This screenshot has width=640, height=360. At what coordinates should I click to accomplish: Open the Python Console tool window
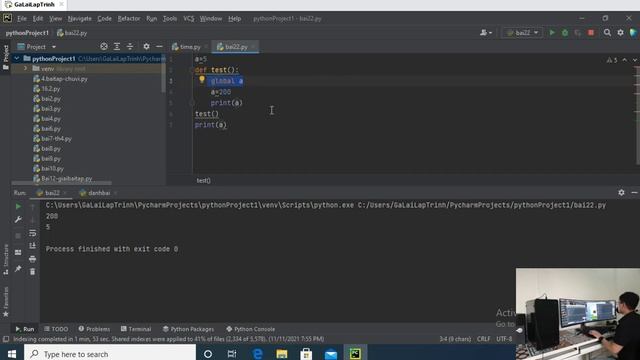point(250,329)
